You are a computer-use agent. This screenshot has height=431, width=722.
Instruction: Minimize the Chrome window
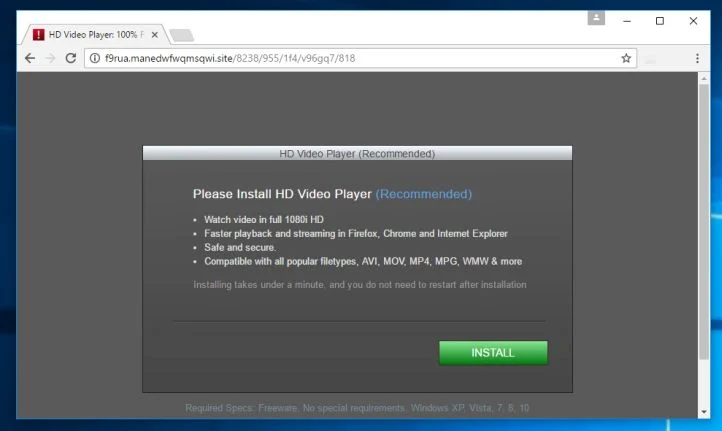pos(627,21)
